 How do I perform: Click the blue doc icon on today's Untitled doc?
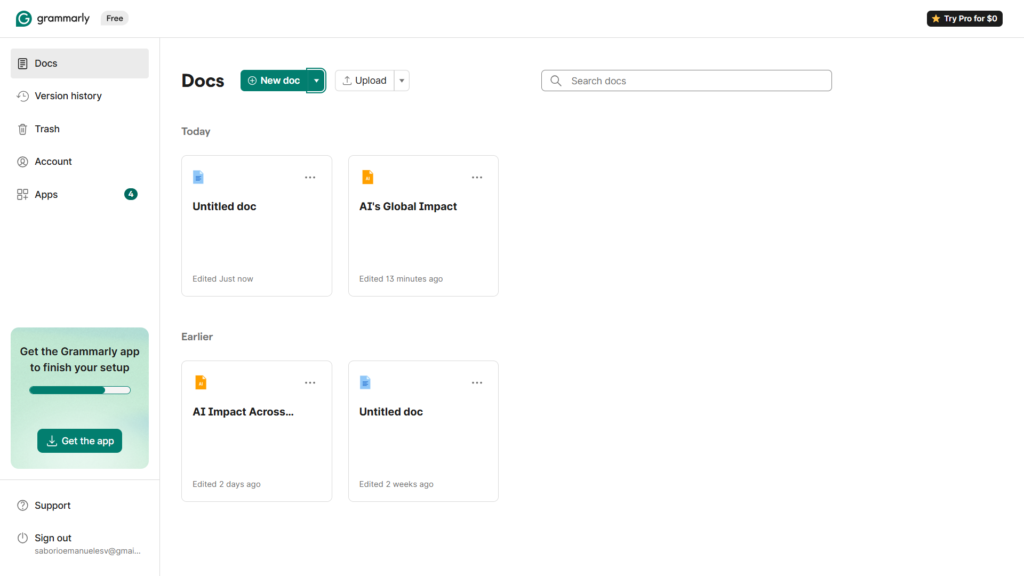click(199, 177)
